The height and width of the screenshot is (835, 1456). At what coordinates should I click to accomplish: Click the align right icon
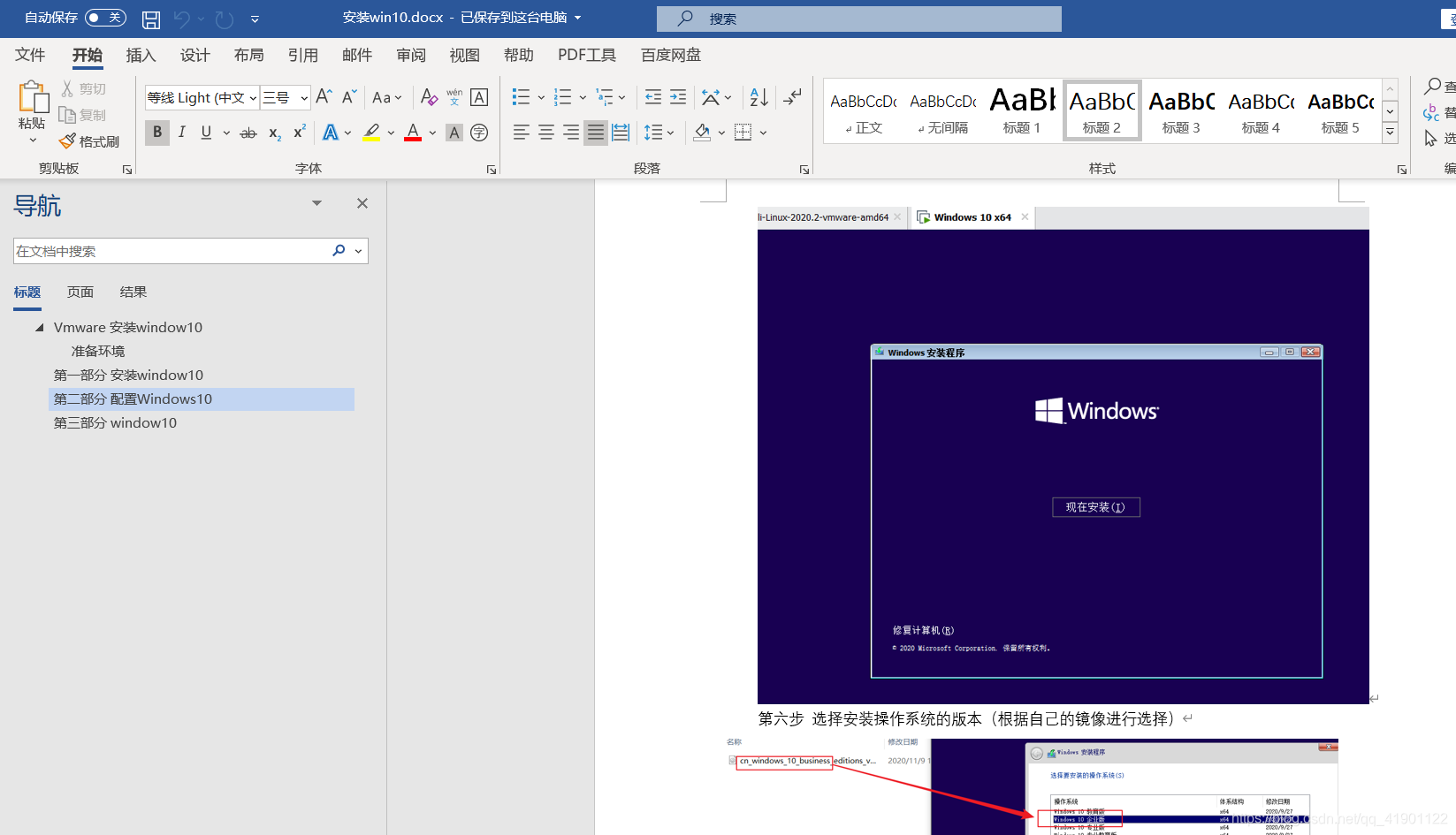(x=571, y=132)
